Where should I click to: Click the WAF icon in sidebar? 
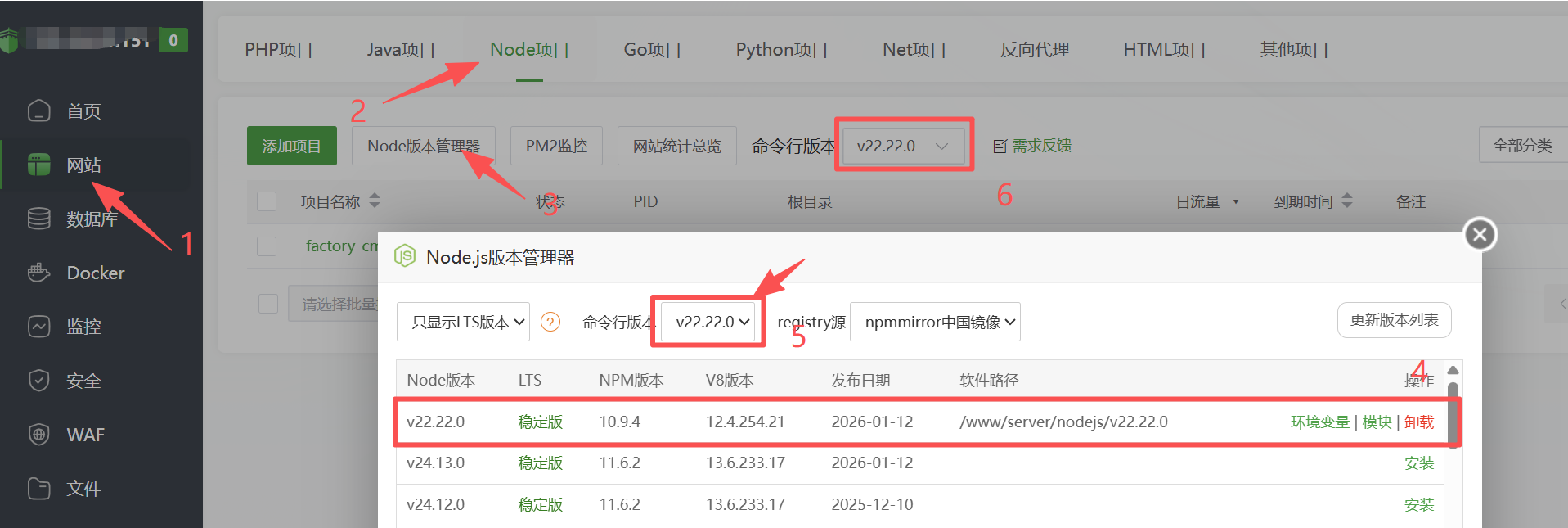click(x=38, y=435)
